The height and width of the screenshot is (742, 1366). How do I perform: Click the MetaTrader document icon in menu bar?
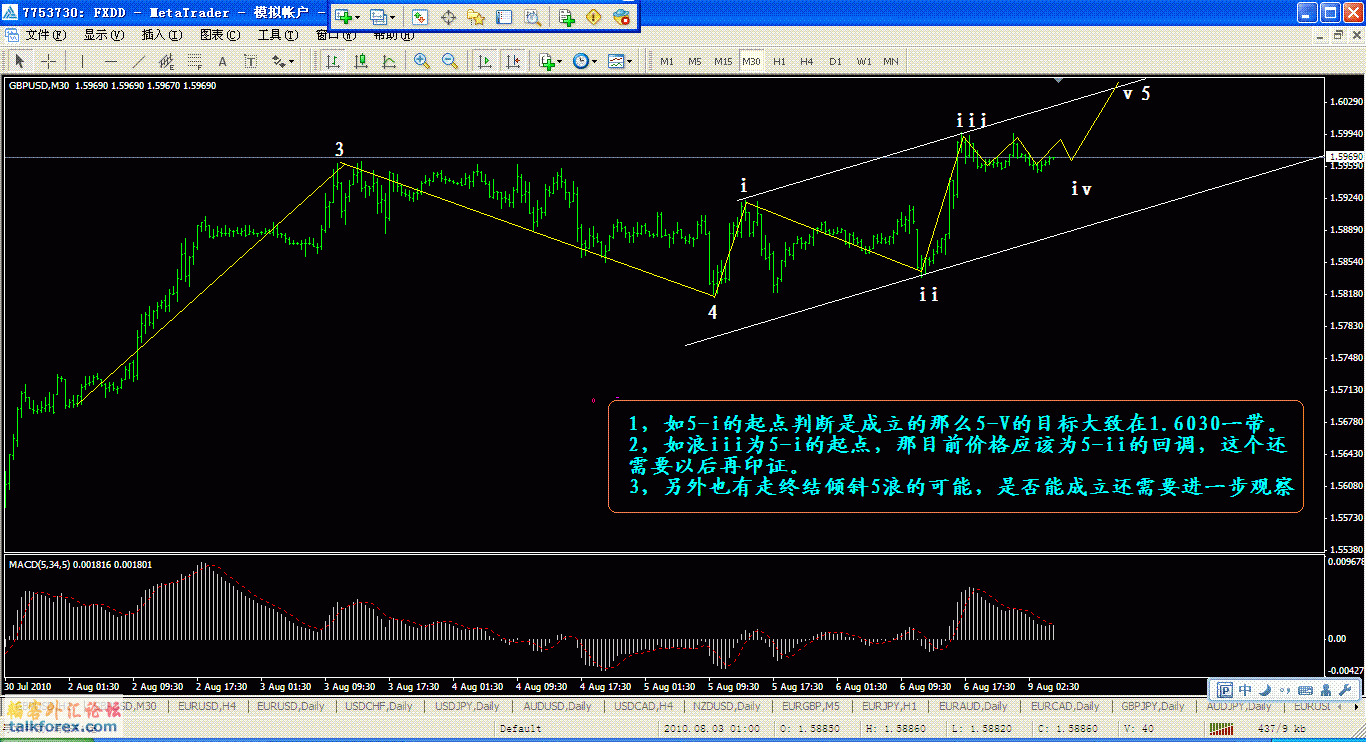pos(11,34)
